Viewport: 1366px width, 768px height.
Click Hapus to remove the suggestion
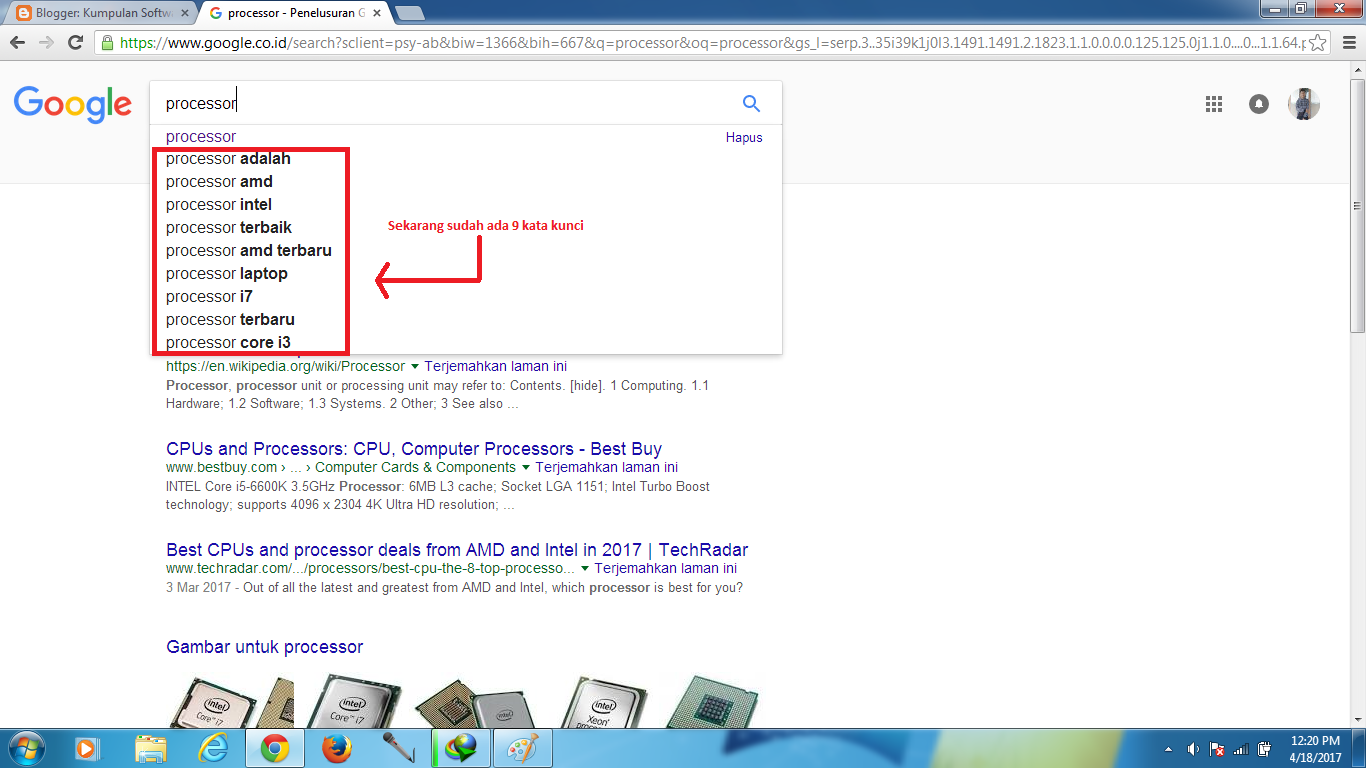pos(744,138)
